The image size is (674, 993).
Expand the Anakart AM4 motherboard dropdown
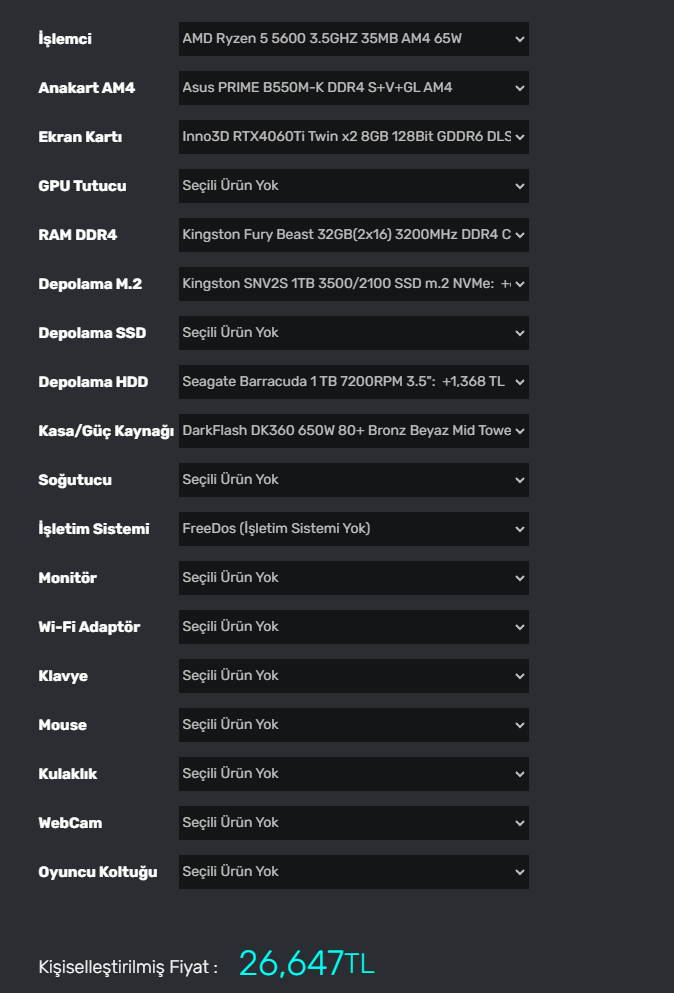353,88
